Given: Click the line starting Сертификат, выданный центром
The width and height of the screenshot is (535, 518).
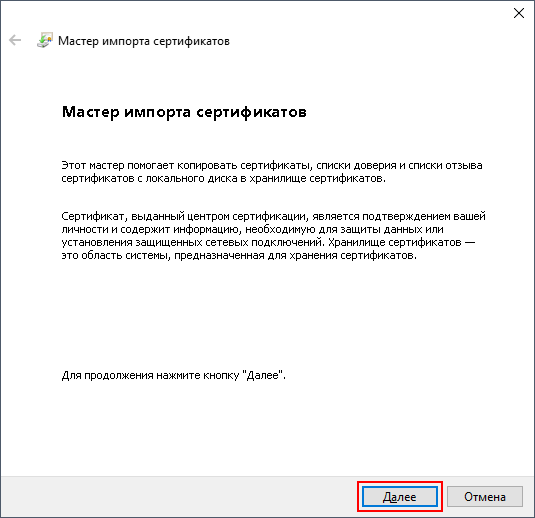Looking at the screenshot, I should 273,216.
